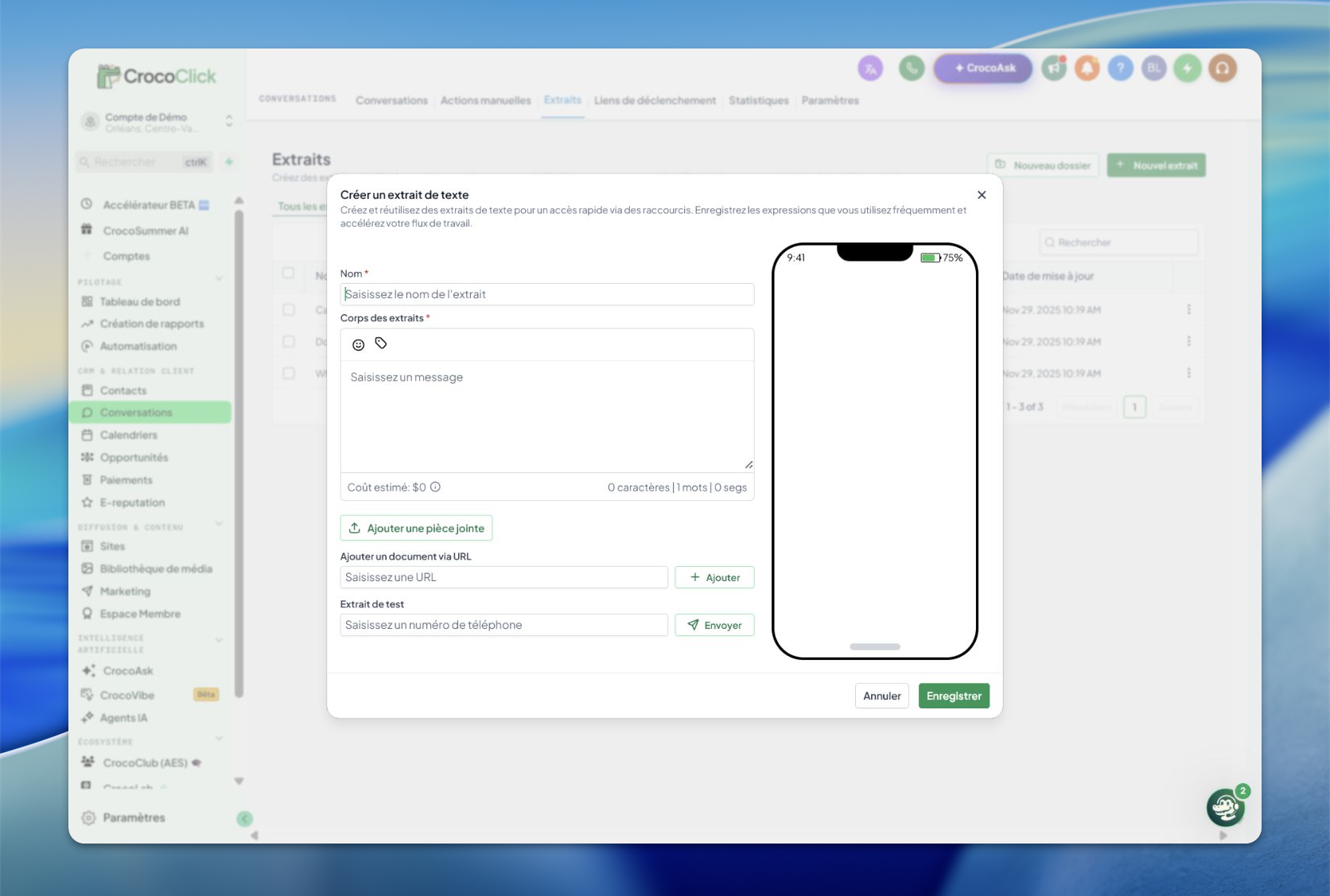Go to Tableau de bord in sidebar
Screen dimensions: 1330x896
pyautogui.click(x=139, y=302)
